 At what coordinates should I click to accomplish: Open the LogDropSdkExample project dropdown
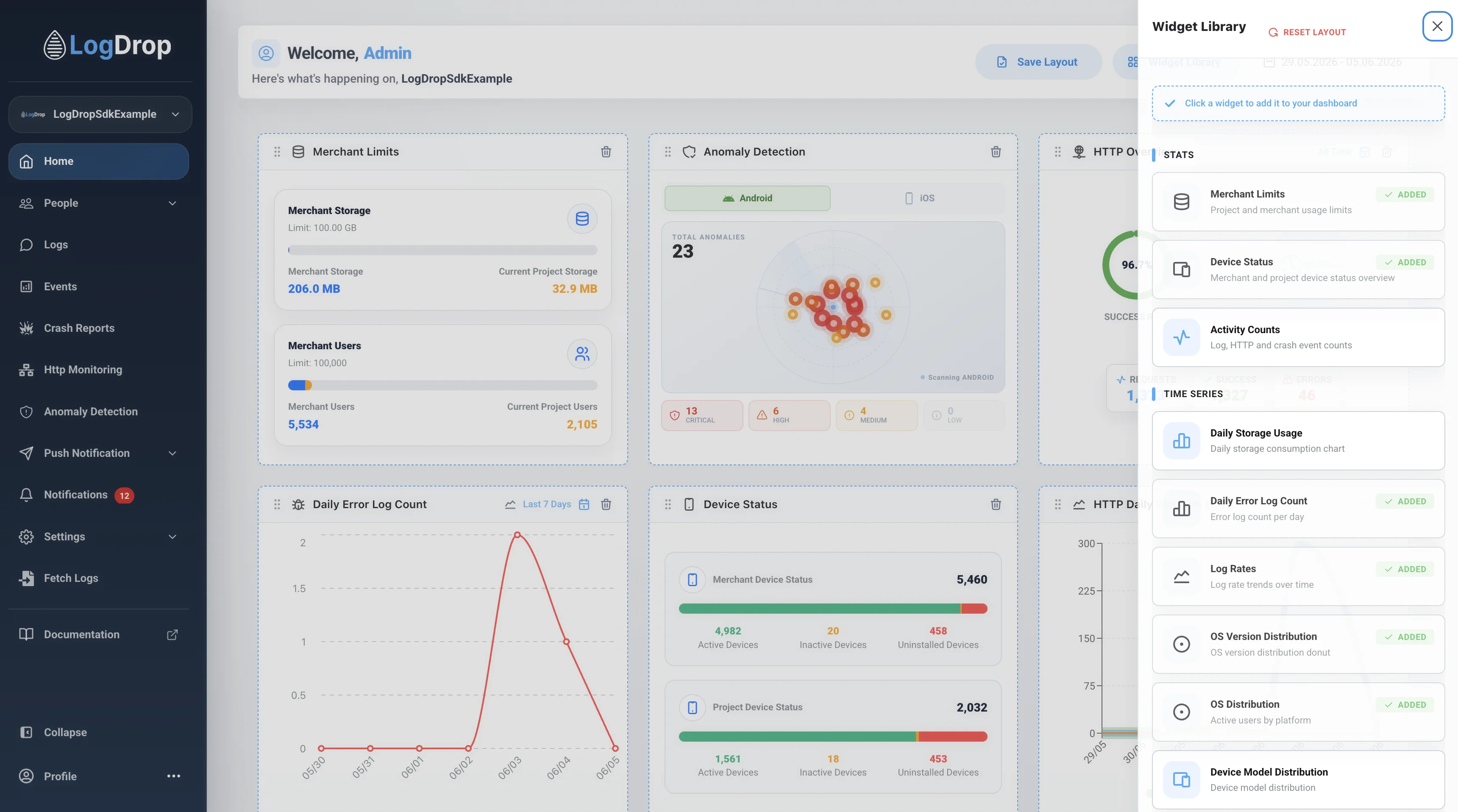(x=100, y=114)
